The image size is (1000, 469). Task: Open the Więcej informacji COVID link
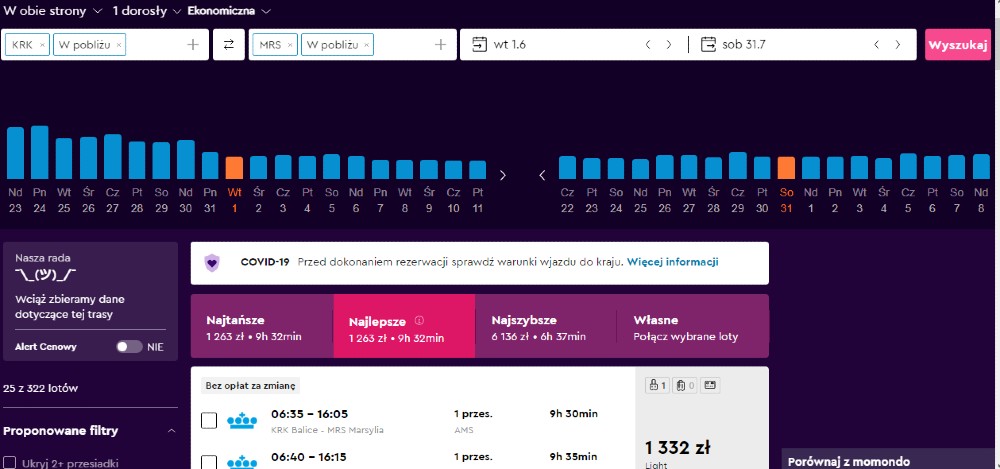pyautogui.click(x=672, y=262)
